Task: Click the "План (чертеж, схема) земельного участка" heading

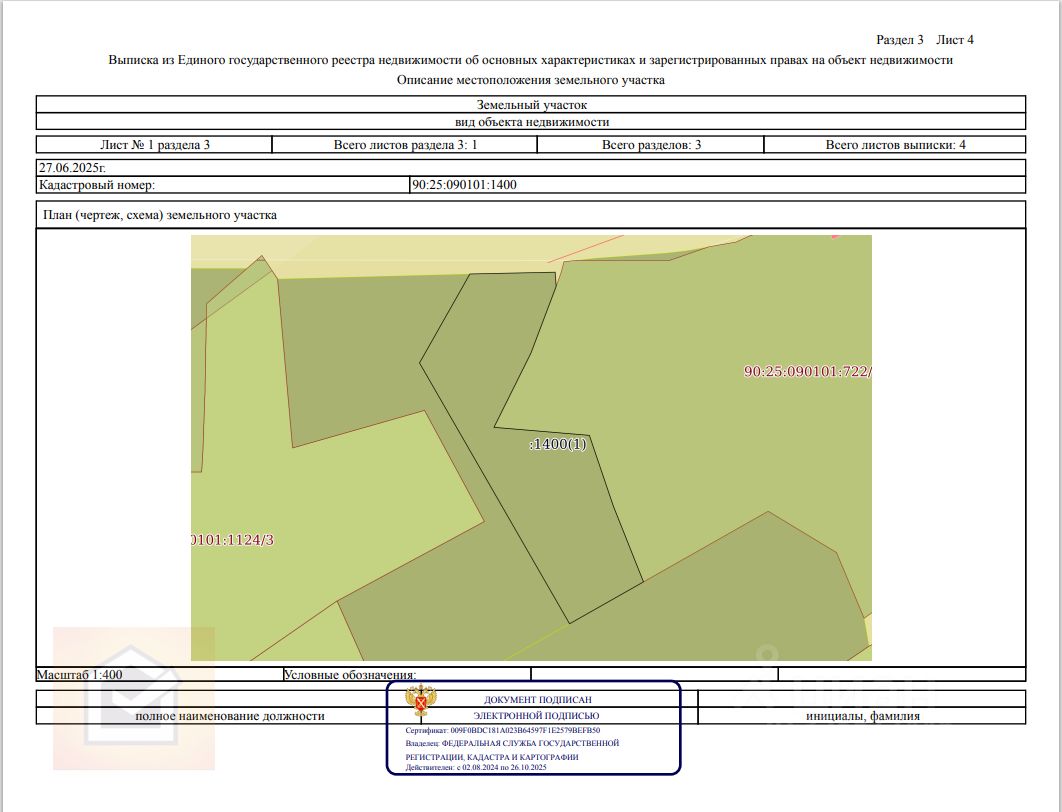Action: (x=159, y=215)
